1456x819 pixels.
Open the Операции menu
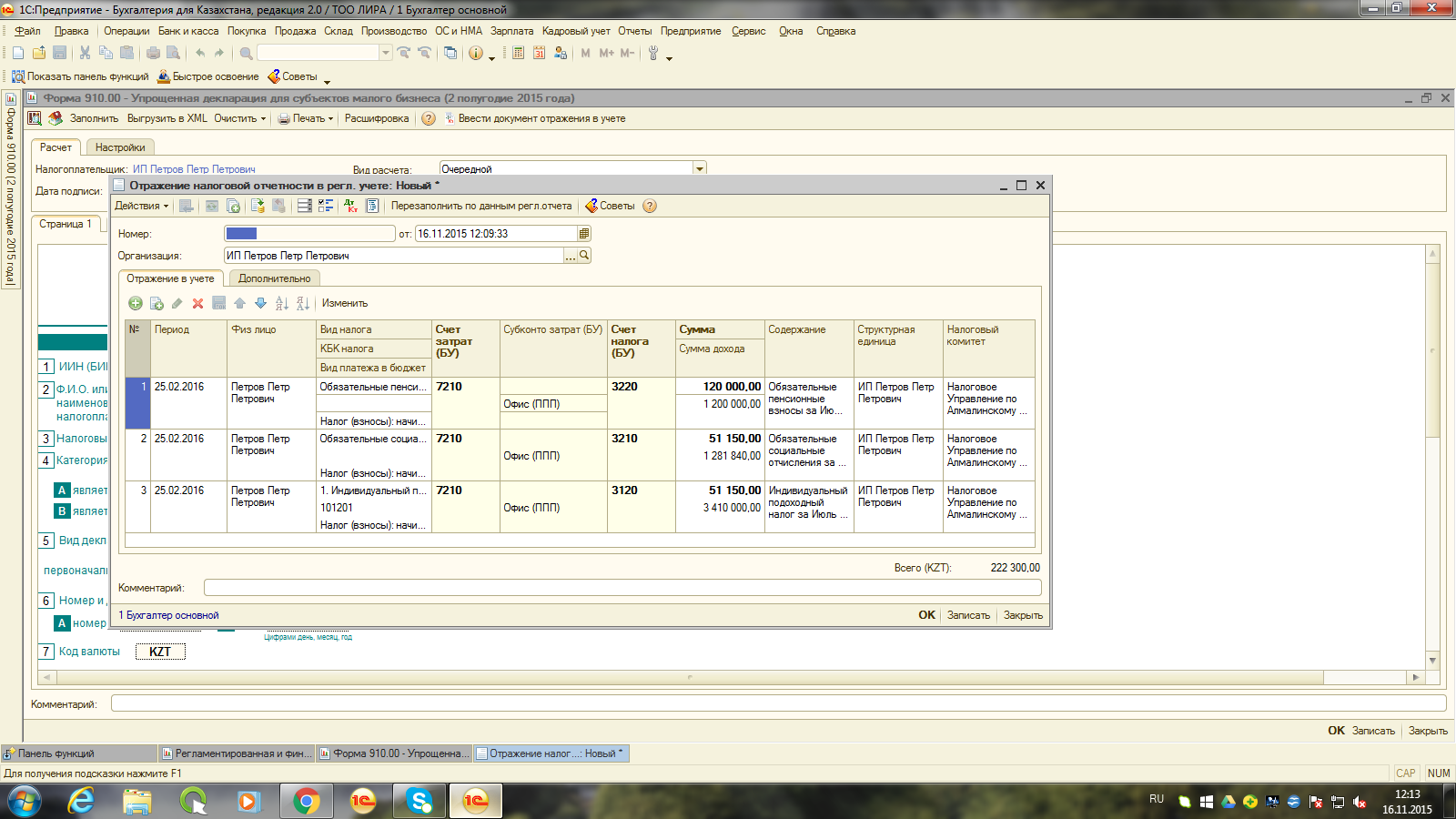pyautogui.click(x=126, y=31)
